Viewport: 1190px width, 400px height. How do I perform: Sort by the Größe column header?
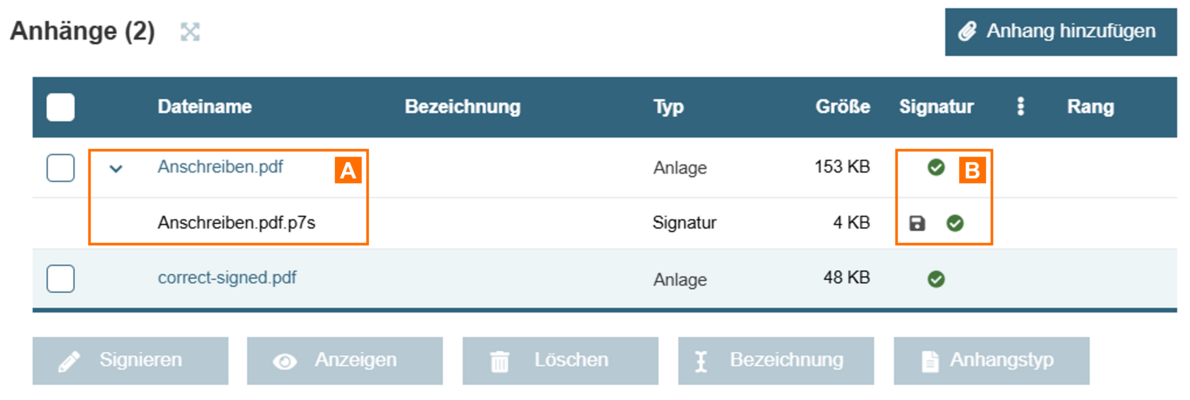(841, 107)
